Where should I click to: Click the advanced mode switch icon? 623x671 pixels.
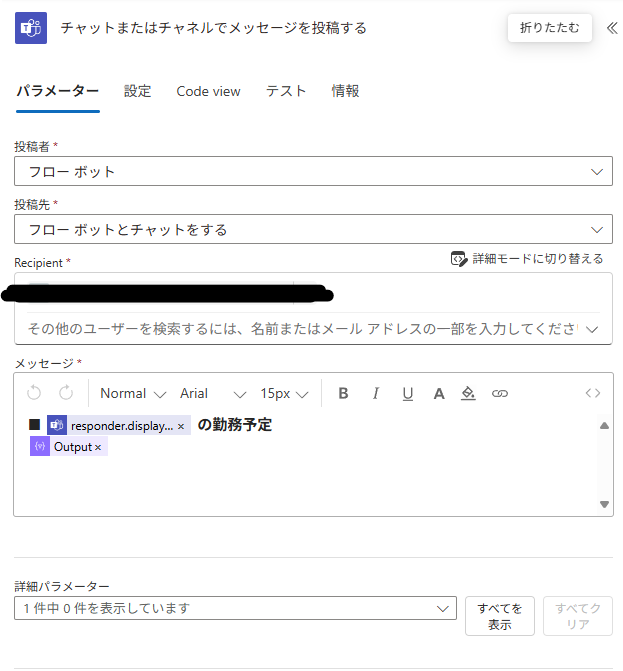tap(459, 259)
